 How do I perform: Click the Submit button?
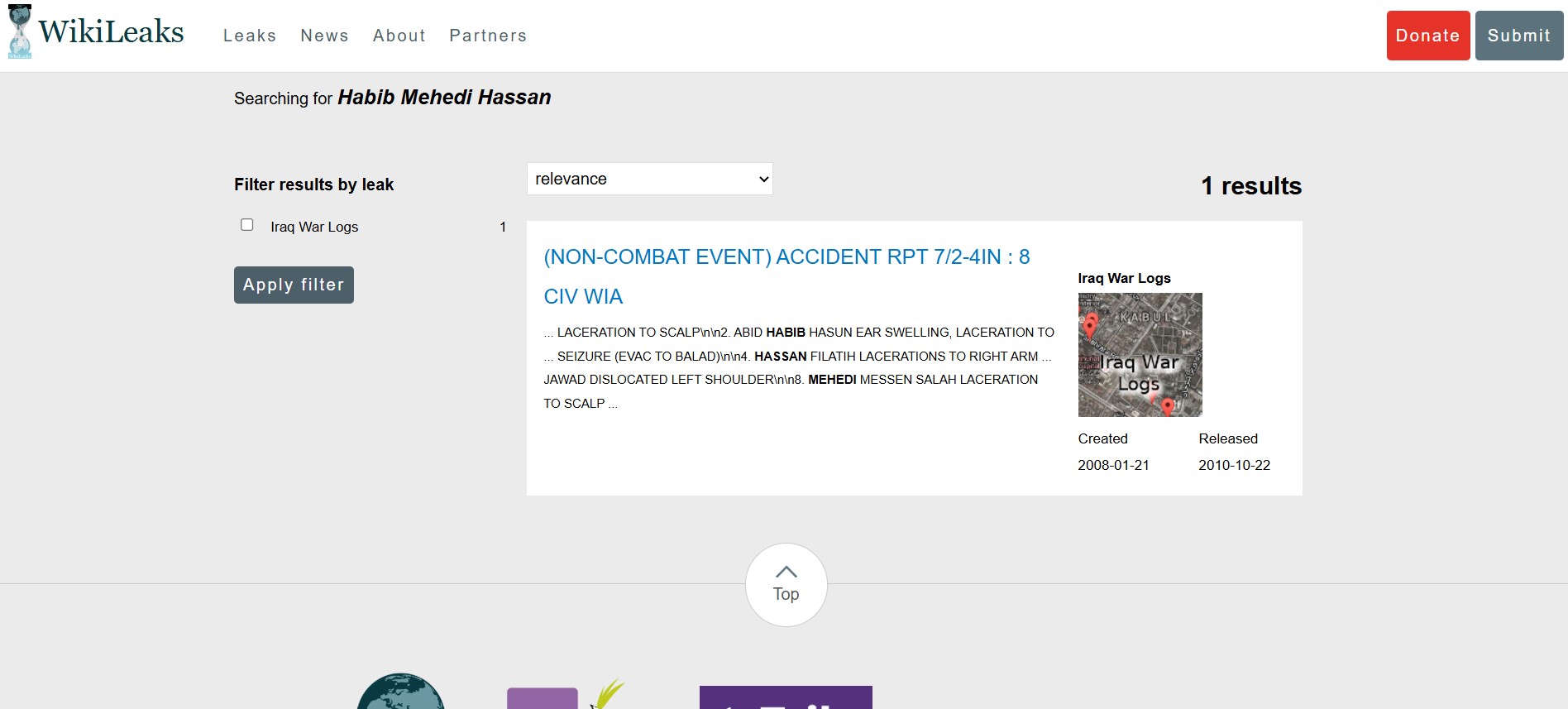[x=1519, y=36]
